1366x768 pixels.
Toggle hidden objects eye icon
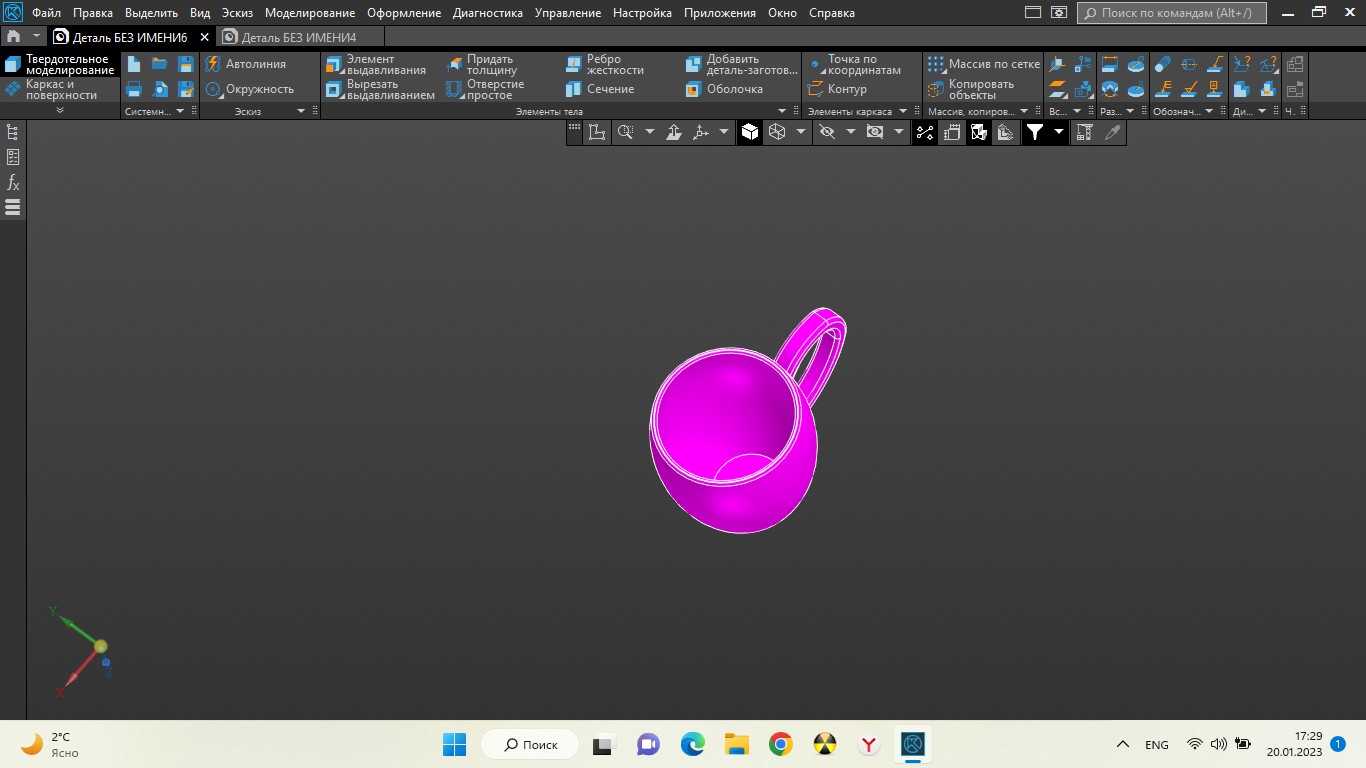click(x=827, y=132)
